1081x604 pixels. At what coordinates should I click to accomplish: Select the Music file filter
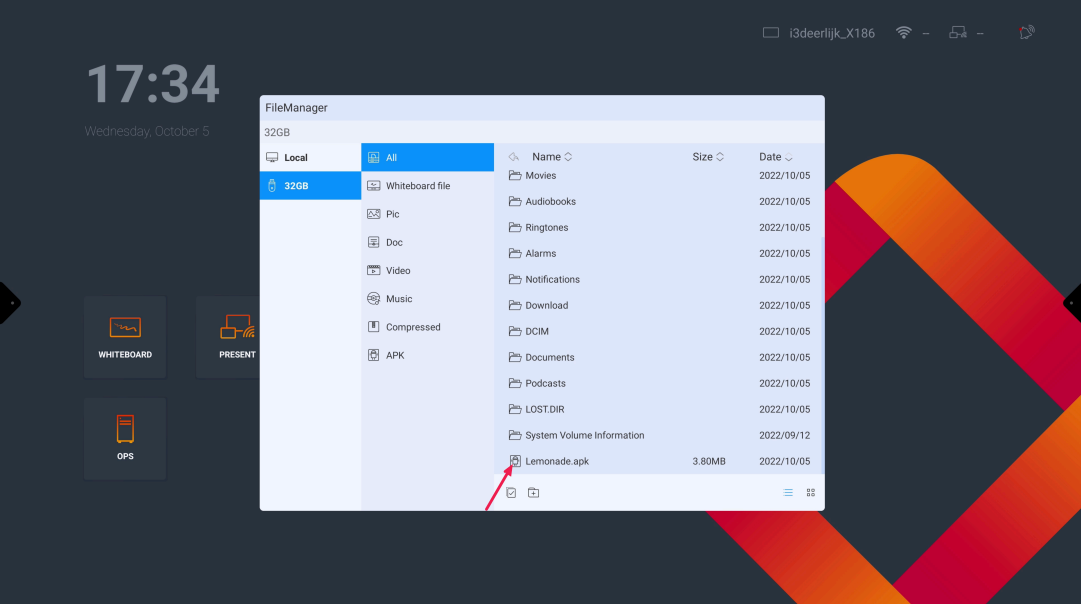point(397,298)
